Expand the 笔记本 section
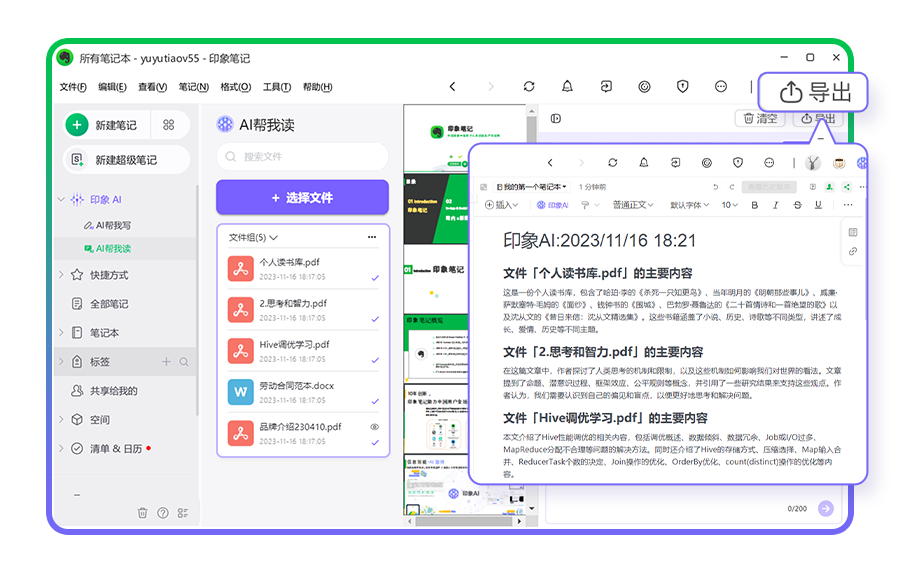900x576 pixels. pos(61,332)
